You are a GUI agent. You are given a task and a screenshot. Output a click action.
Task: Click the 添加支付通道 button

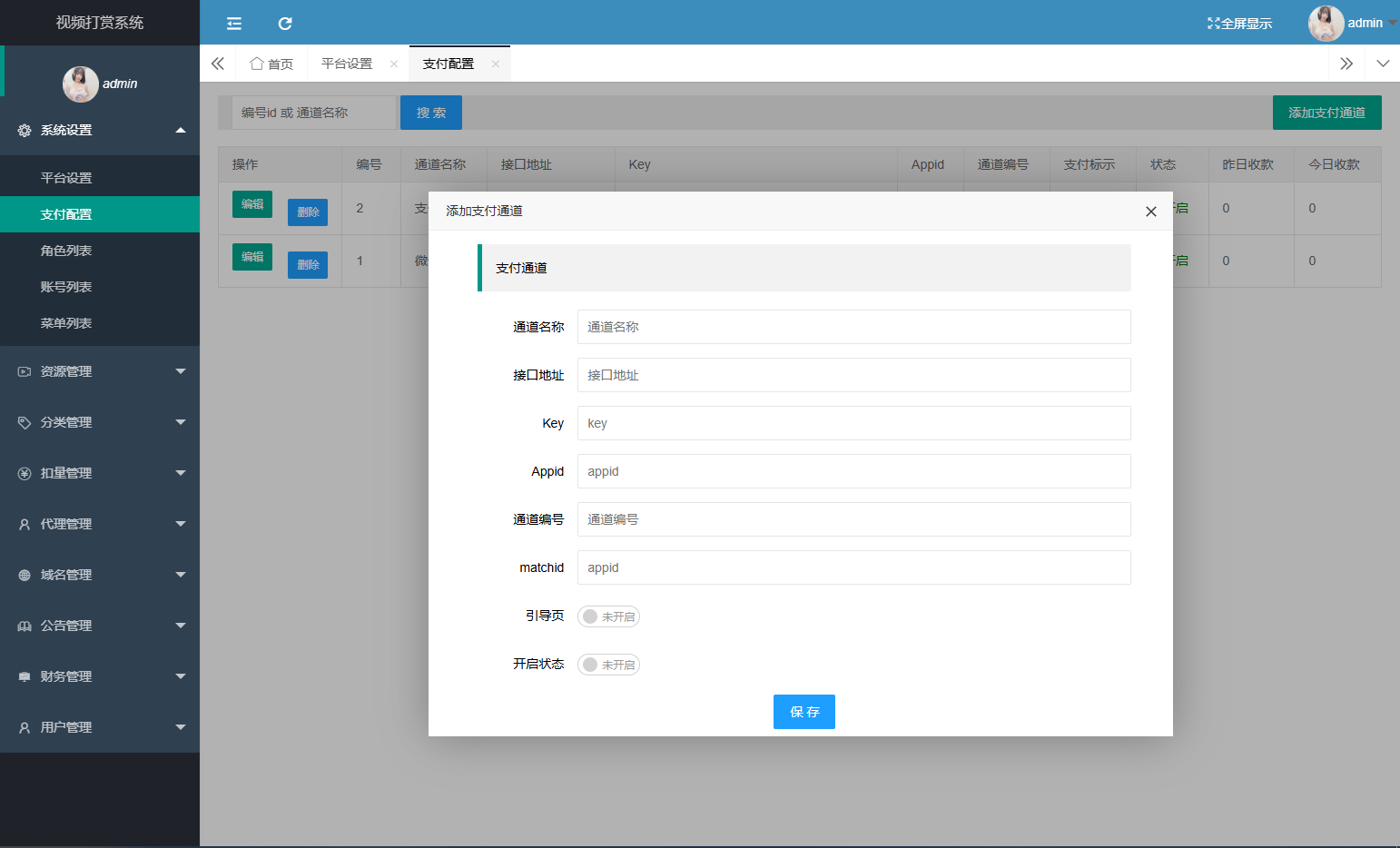point(1327,113)
